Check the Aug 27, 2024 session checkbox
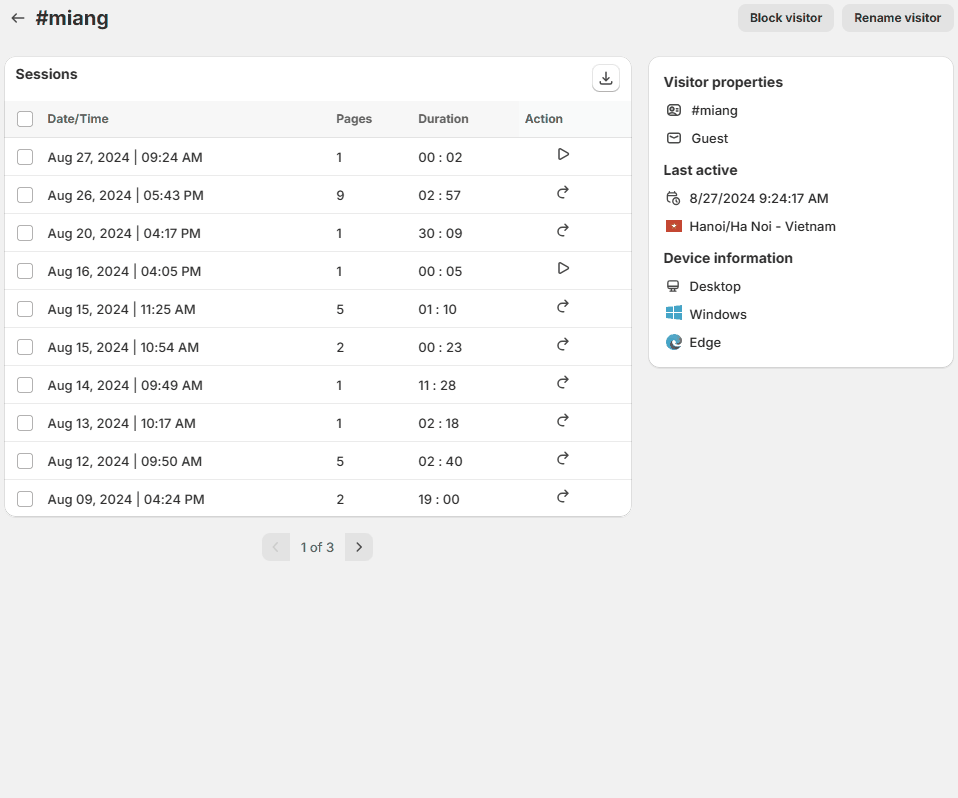The image size is (958, 798). coord(25,157)
